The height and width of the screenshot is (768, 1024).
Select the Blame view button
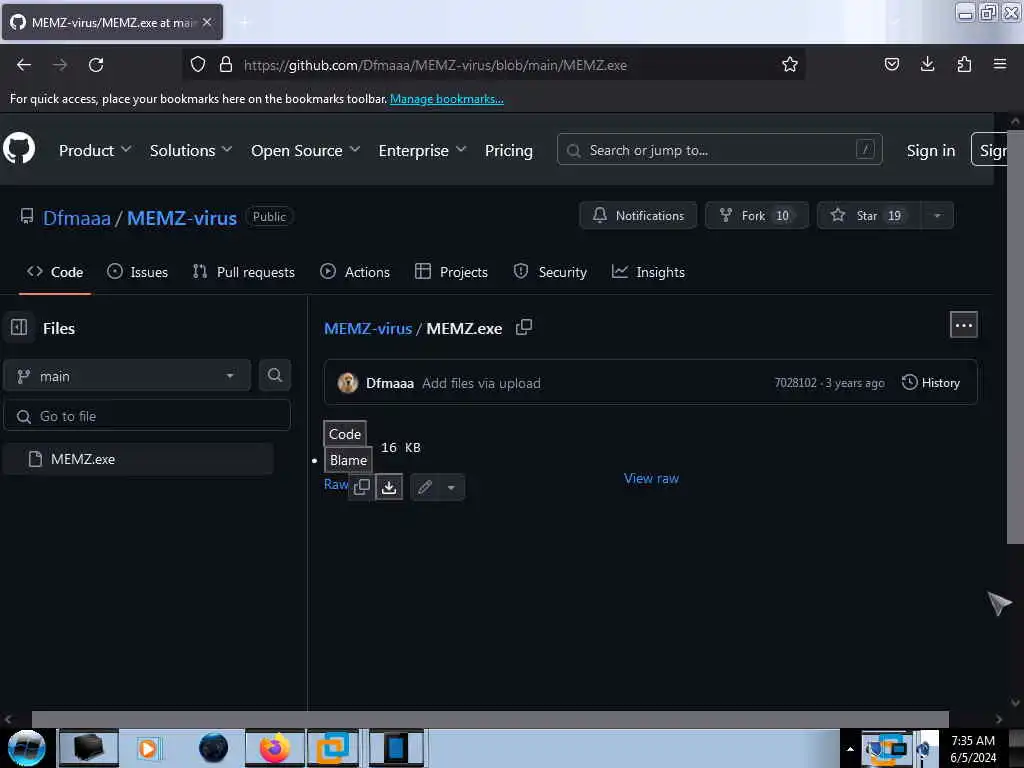(348, 460)
